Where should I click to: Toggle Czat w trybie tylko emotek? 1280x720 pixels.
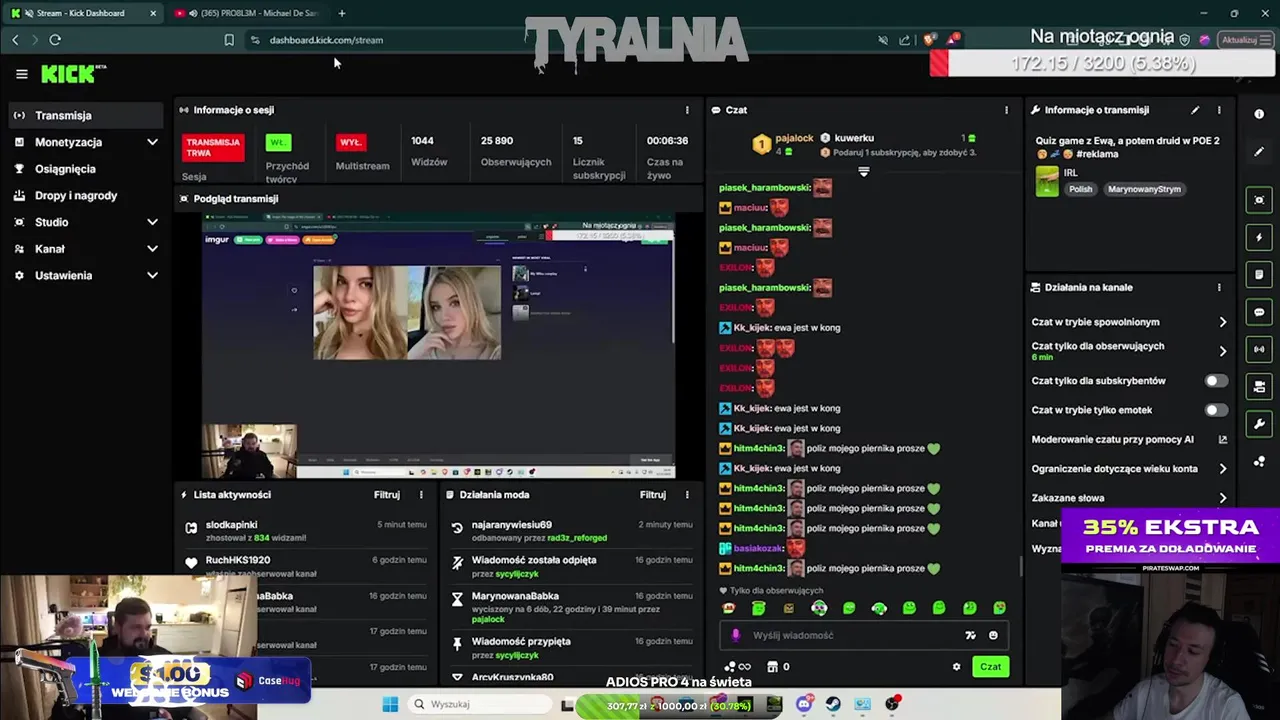(x=1215, y=410)
